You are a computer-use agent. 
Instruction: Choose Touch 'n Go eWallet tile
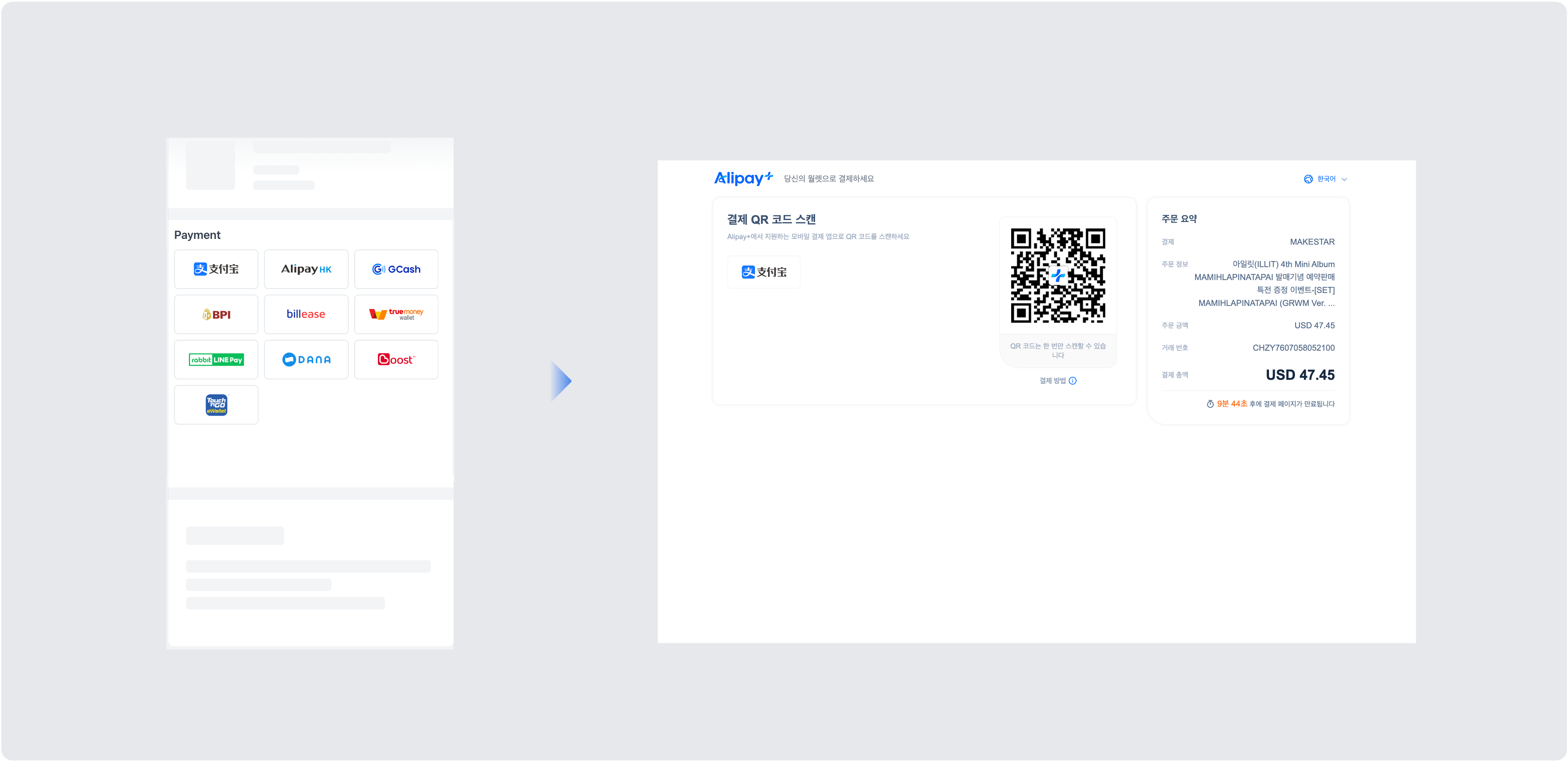pos(216,405)
